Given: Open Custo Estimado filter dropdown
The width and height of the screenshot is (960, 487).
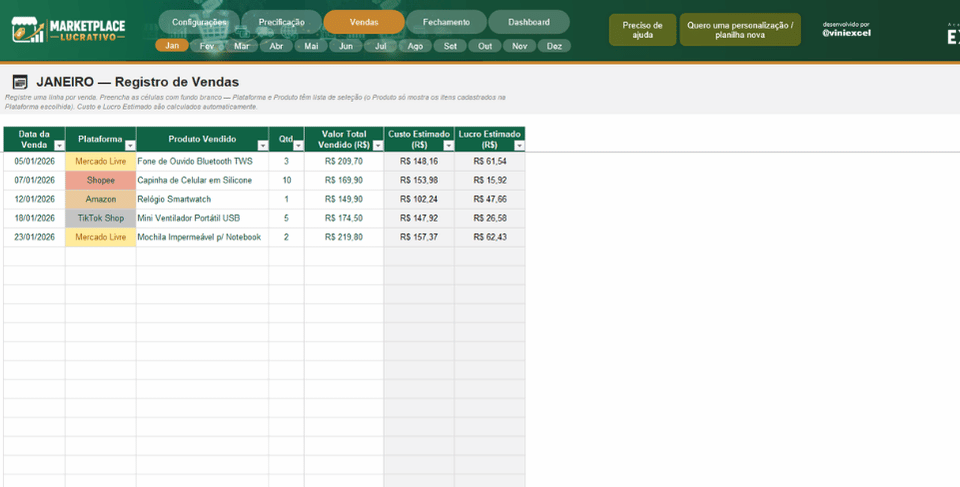Looking at the screenshot, I should click(x=449, y=146).
